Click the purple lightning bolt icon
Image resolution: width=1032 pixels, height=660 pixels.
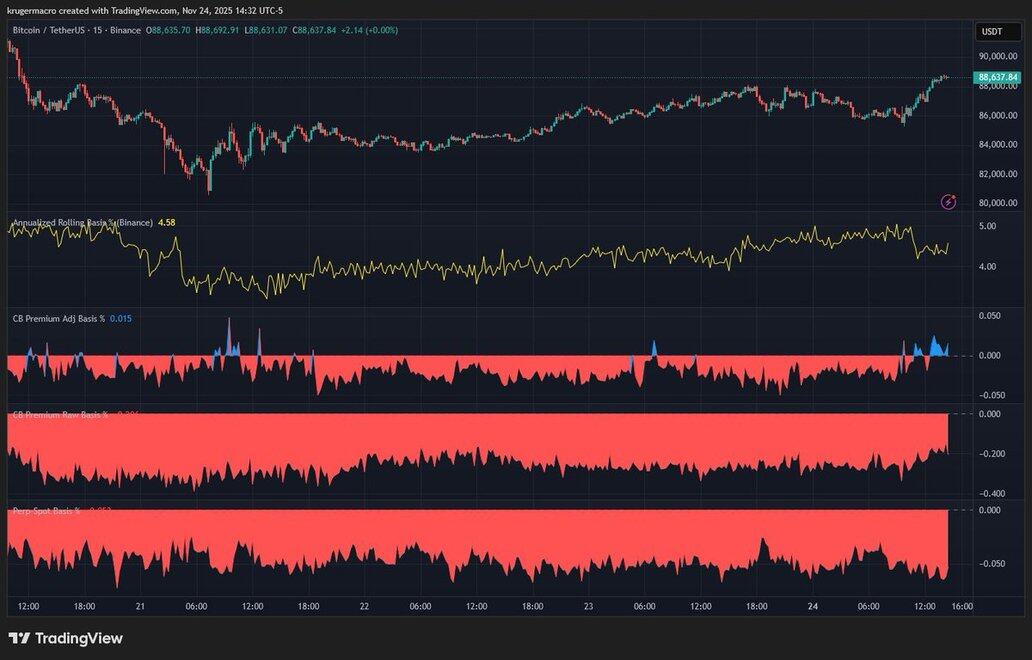(948, 202)
